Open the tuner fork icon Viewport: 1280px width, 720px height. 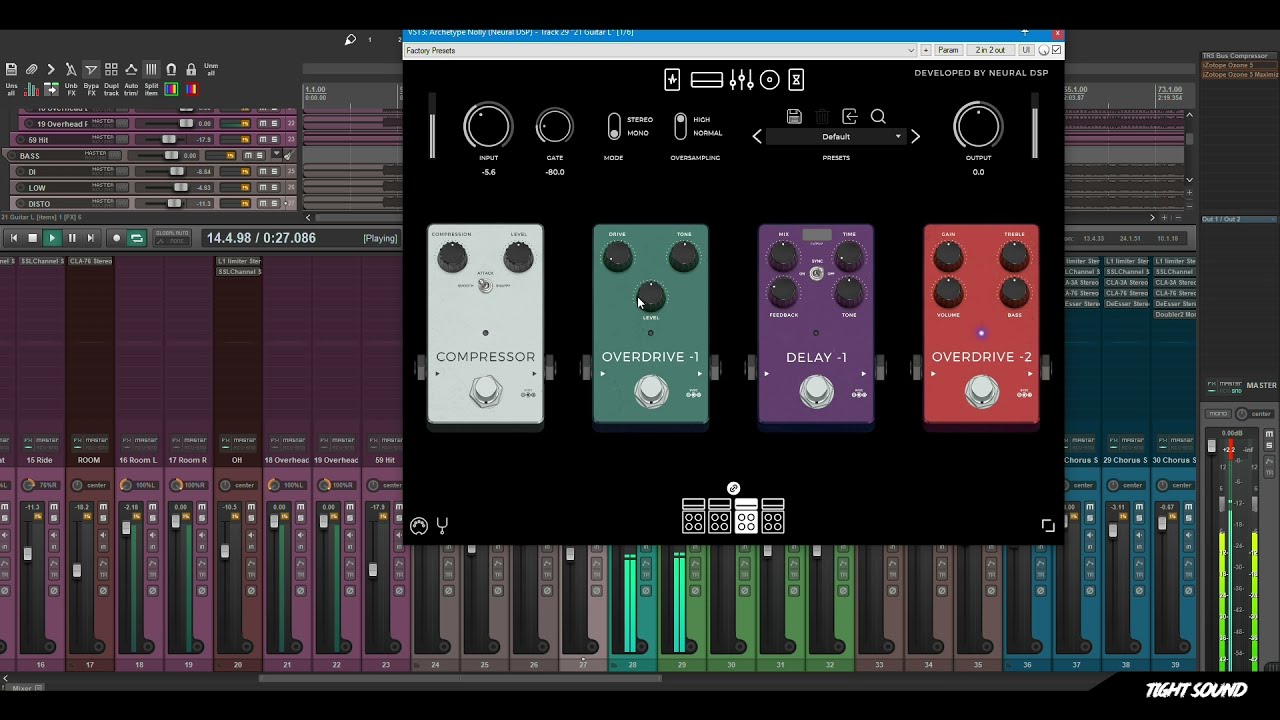click(442, 525)
